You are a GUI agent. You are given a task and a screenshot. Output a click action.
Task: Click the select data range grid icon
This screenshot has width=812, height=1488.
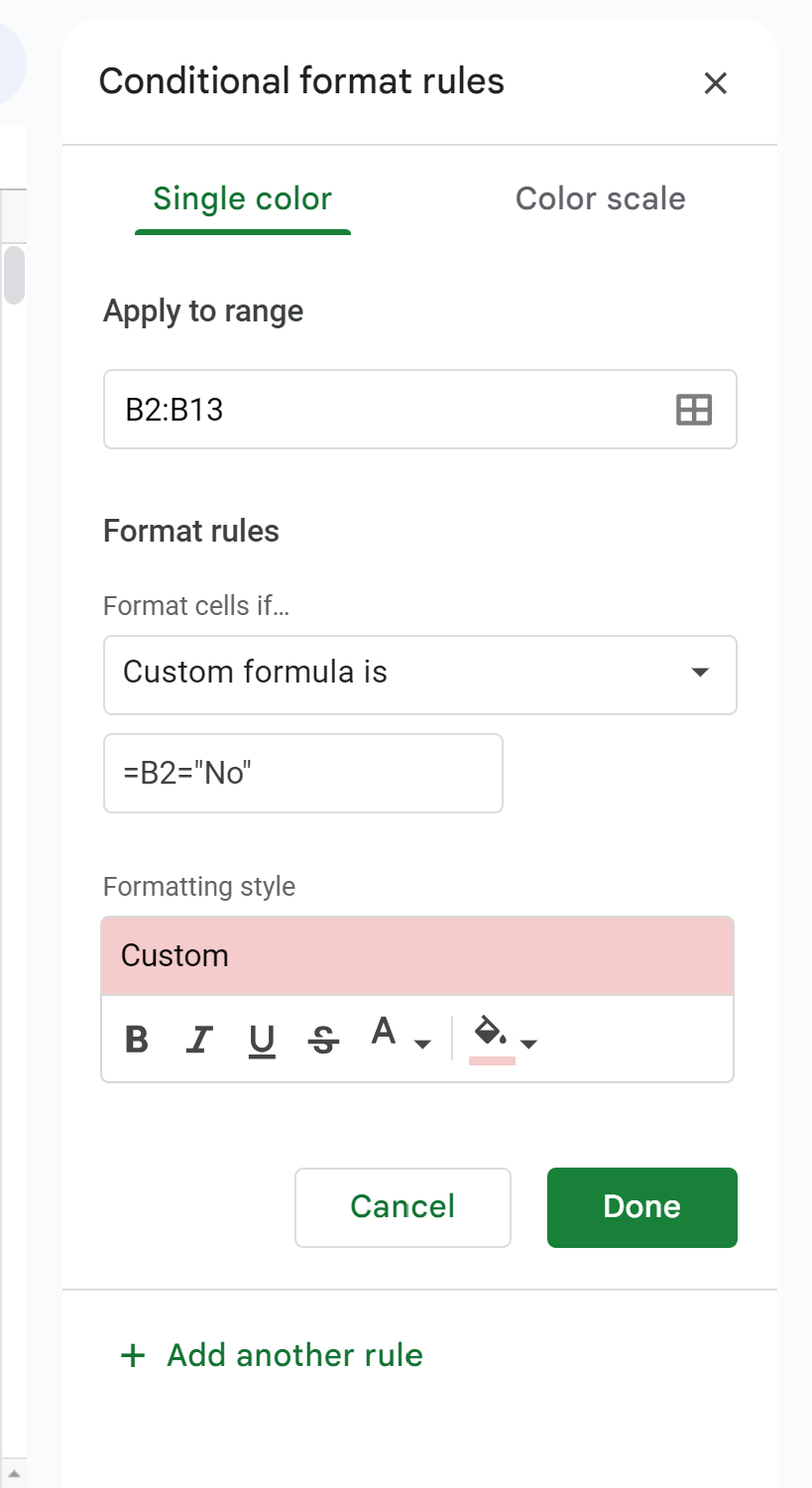pyautogui.click(x=694, y=410)
